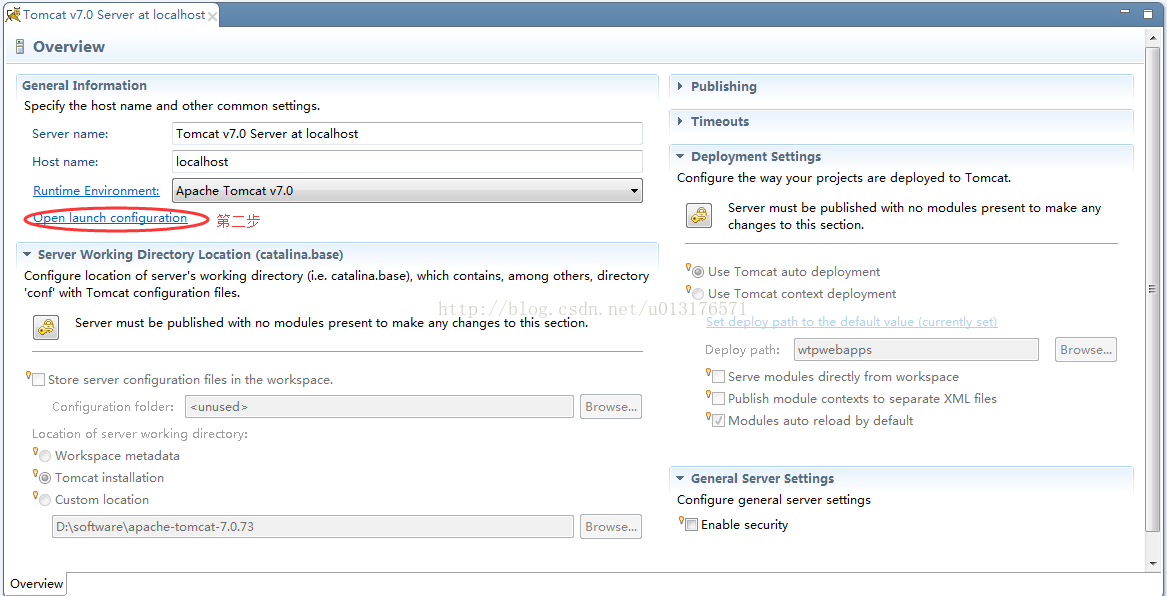Viewport: 1167px width, 596px height.
Task: Open launch configuration link
Action: (110, 218)
